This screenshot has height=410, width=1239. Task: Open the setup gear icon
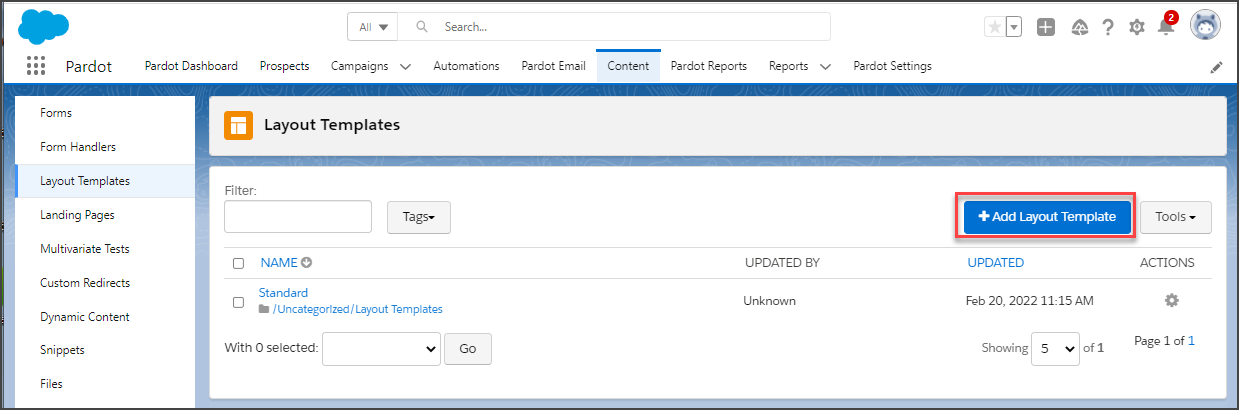pos(1137,28)
